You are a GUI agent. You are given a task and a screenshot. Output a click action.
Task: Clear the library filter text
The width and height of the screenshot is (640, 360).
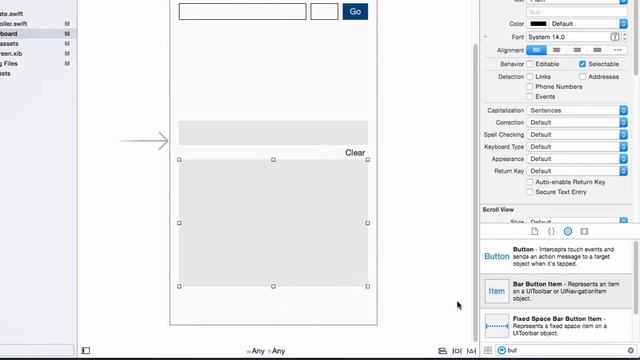[x=631, y=350]
